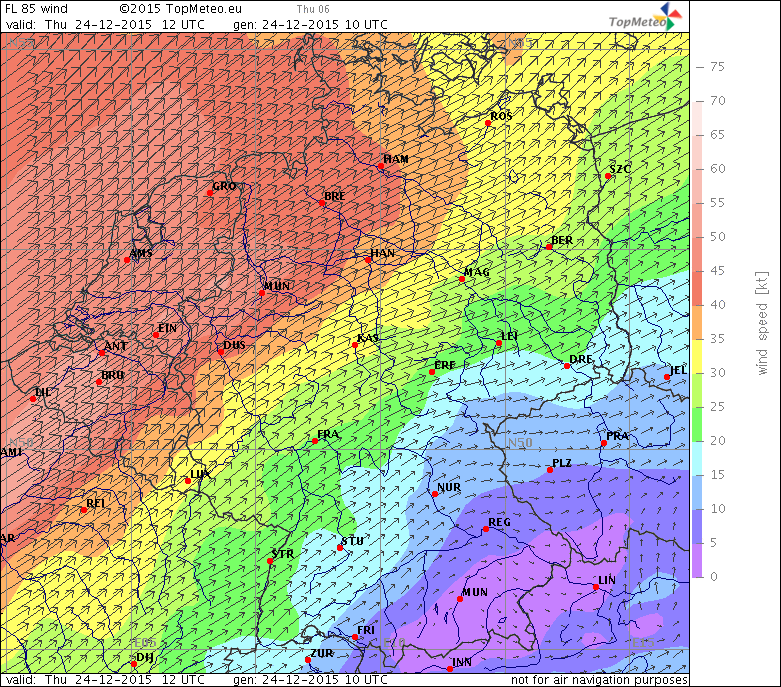781x687 pixels.
Task: Select the green 20–25 kt legend color
Action: [x=701, y=423]
